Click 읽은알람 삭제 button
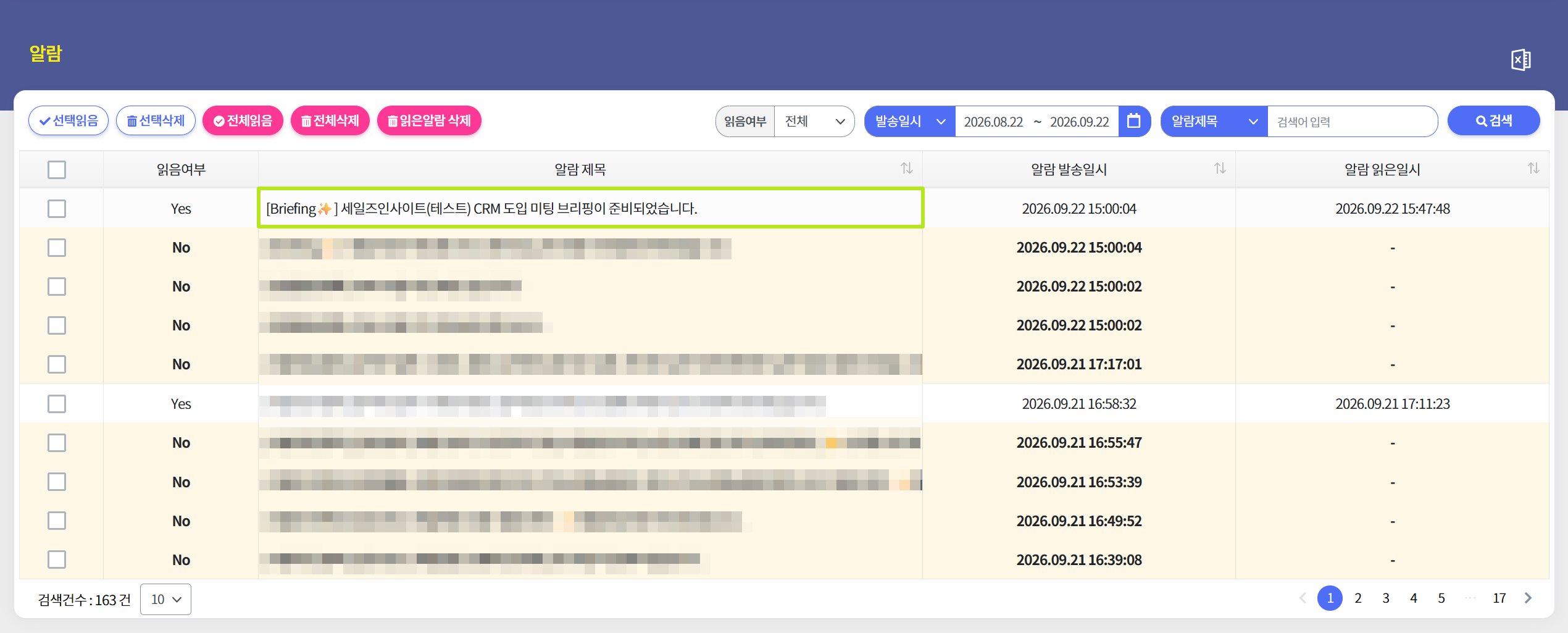Image resolution: width=1568 pixels, height=633 pixels. [x=429, y=120]
